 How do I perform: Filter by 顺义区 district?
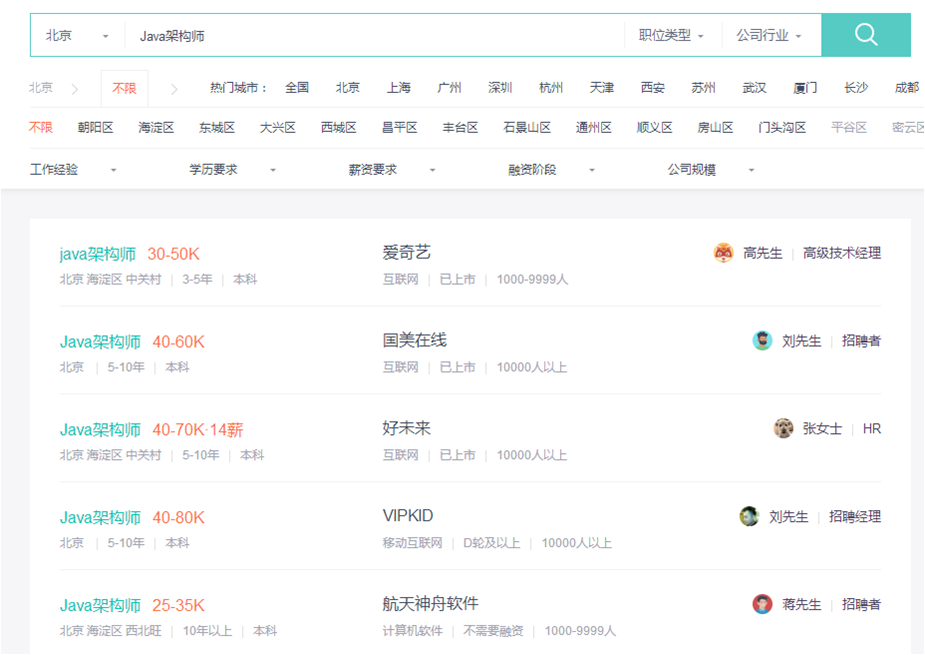point(654,127)
